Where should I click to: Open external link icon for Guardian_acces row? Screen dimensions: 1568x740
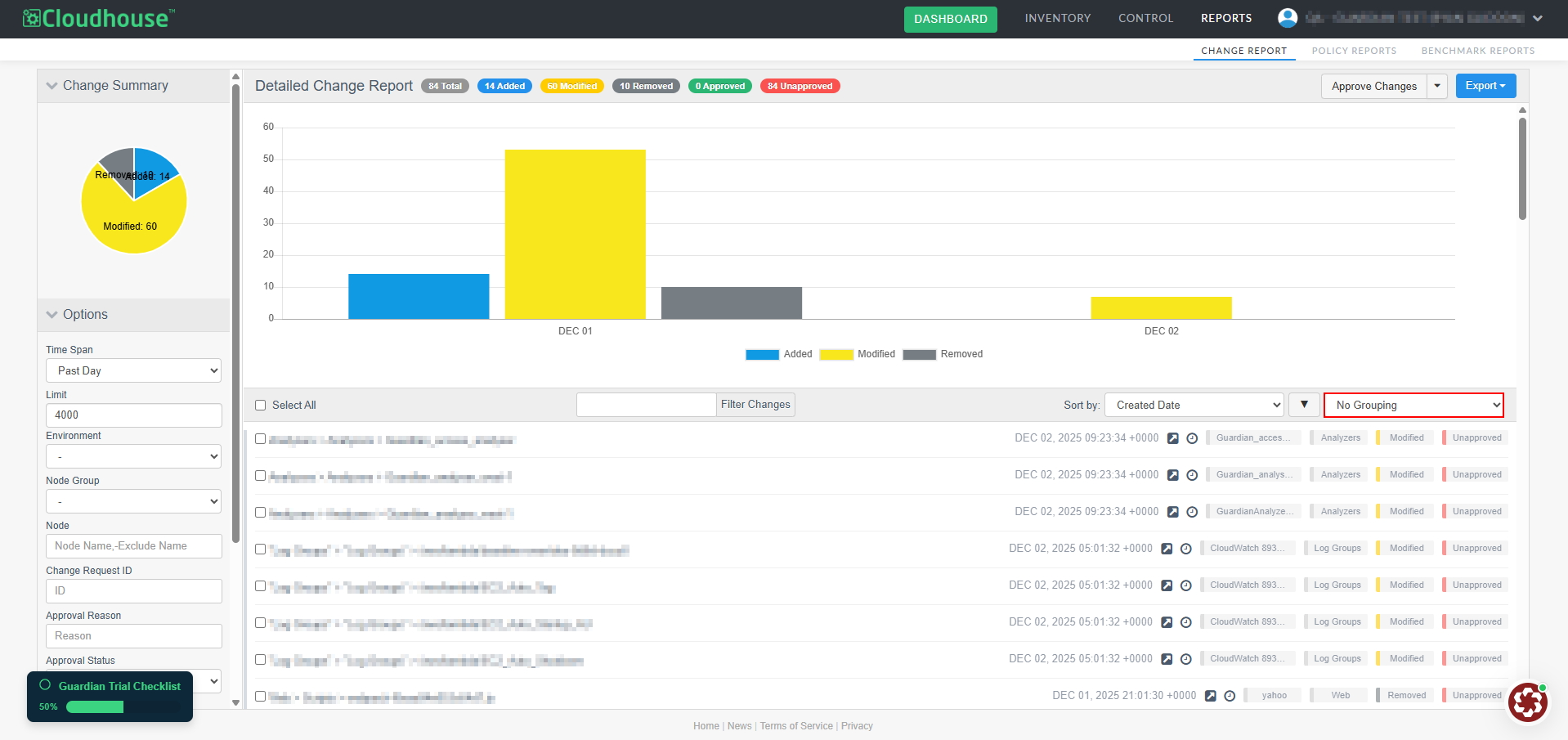[1172, 438]
